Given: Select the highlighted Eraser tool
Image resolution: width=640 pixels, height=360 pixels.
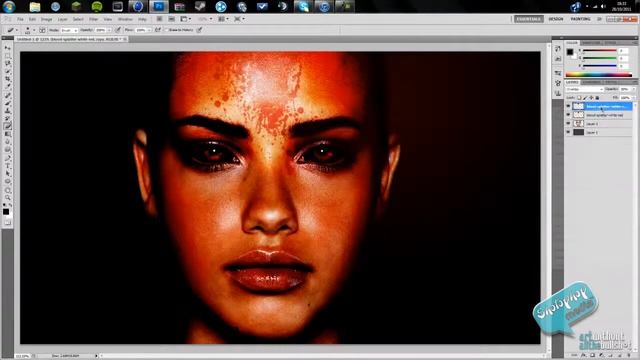Looking at the screenshot, I should coord(8,126).
